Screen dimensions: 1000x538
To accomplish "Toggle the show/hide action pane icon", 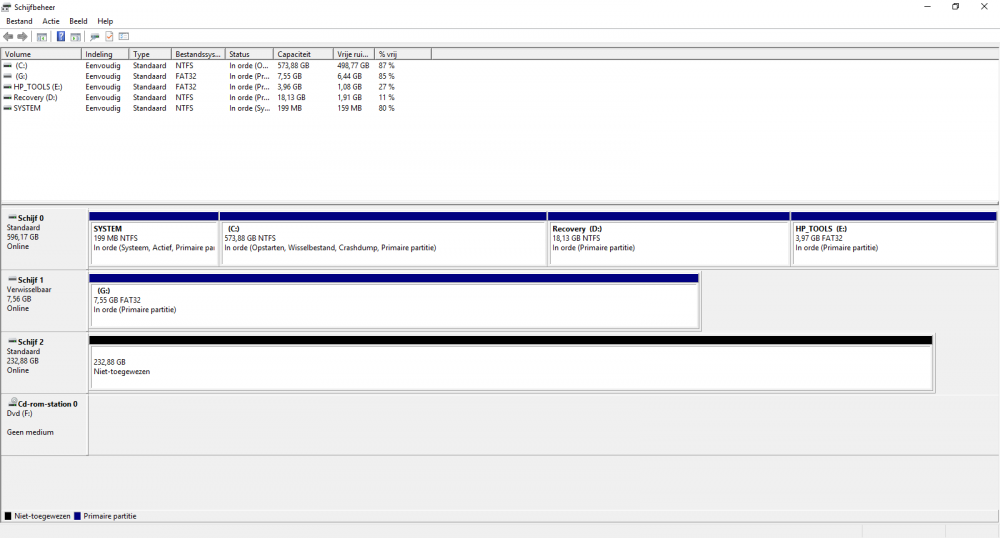I will point(75,36).
